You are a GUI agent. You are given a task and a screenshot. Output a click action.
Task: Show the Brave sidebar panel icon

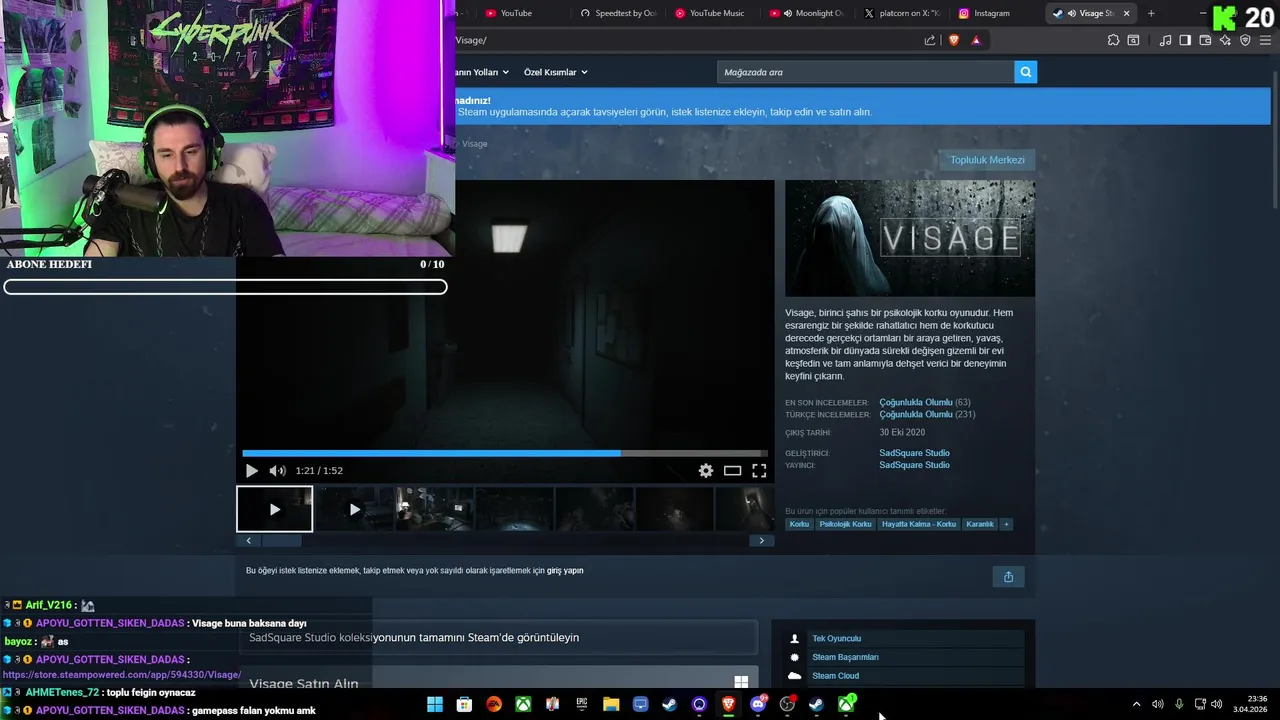tap(1185, 40)
